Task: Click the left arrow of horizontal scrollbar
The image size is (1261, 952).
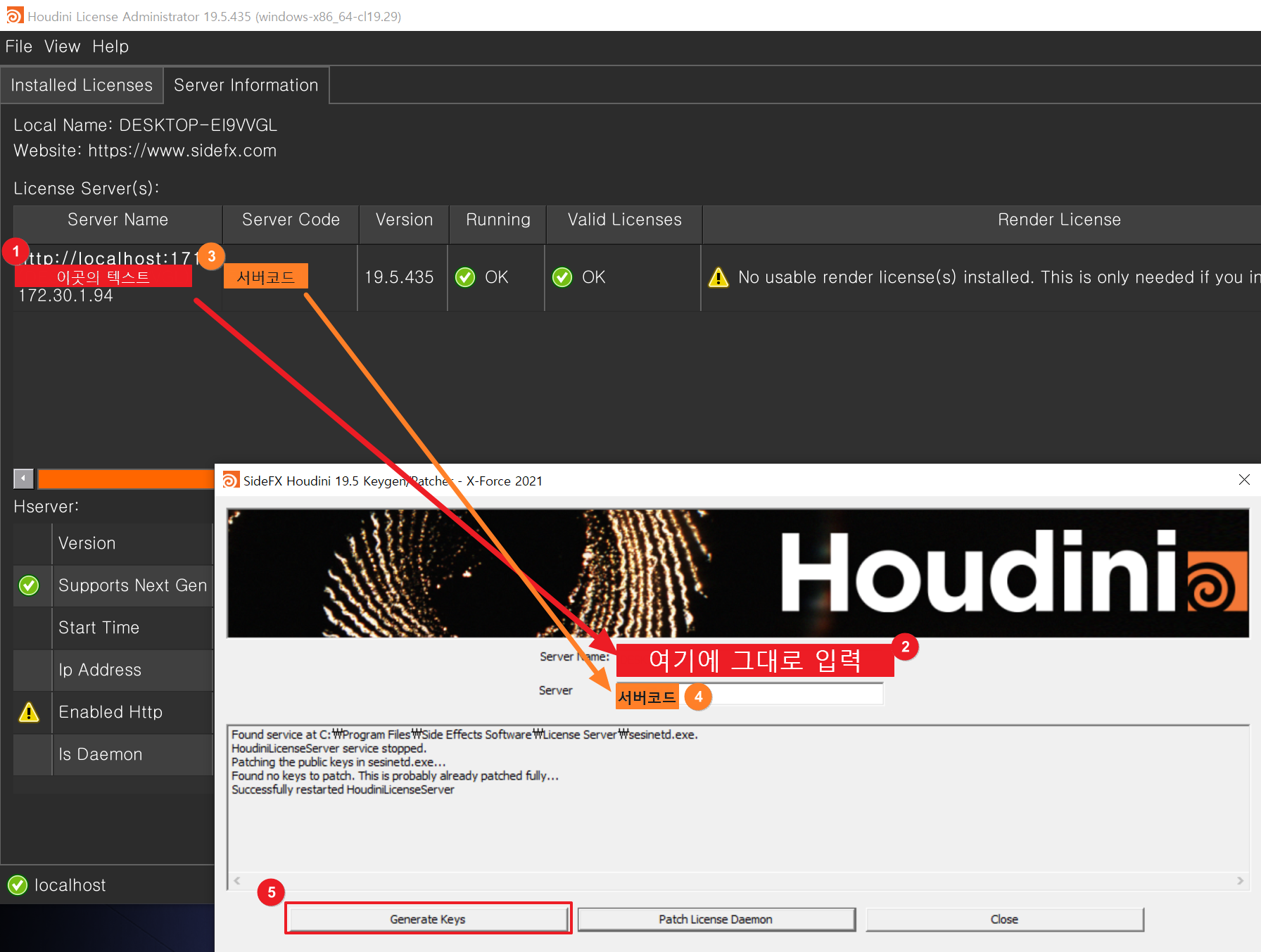Action: coord(23,479)
